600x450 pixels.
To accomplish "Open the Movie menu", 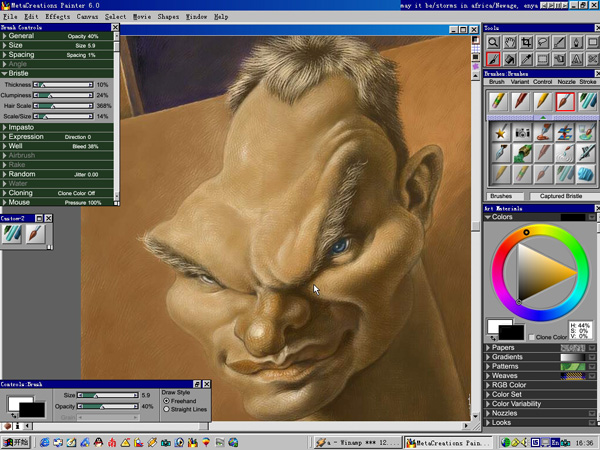I will (x=142, y=17).
